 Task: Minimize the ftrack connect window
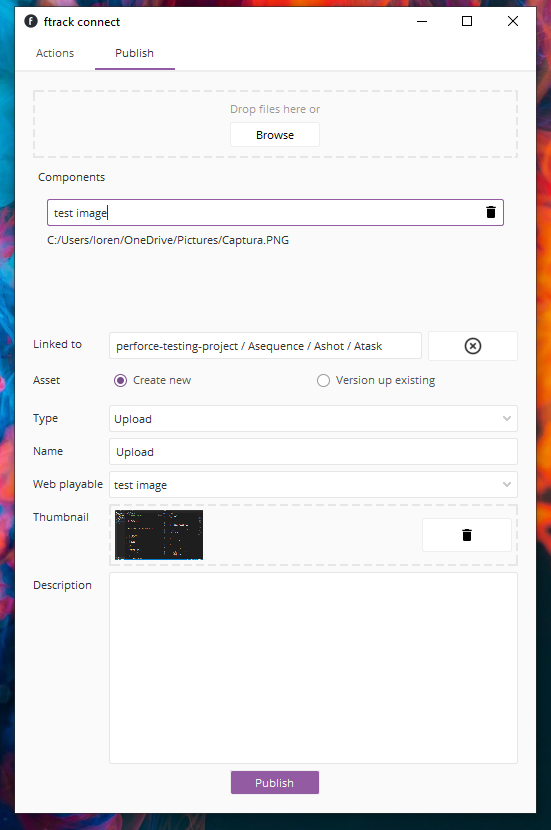[x=422, y=21]
